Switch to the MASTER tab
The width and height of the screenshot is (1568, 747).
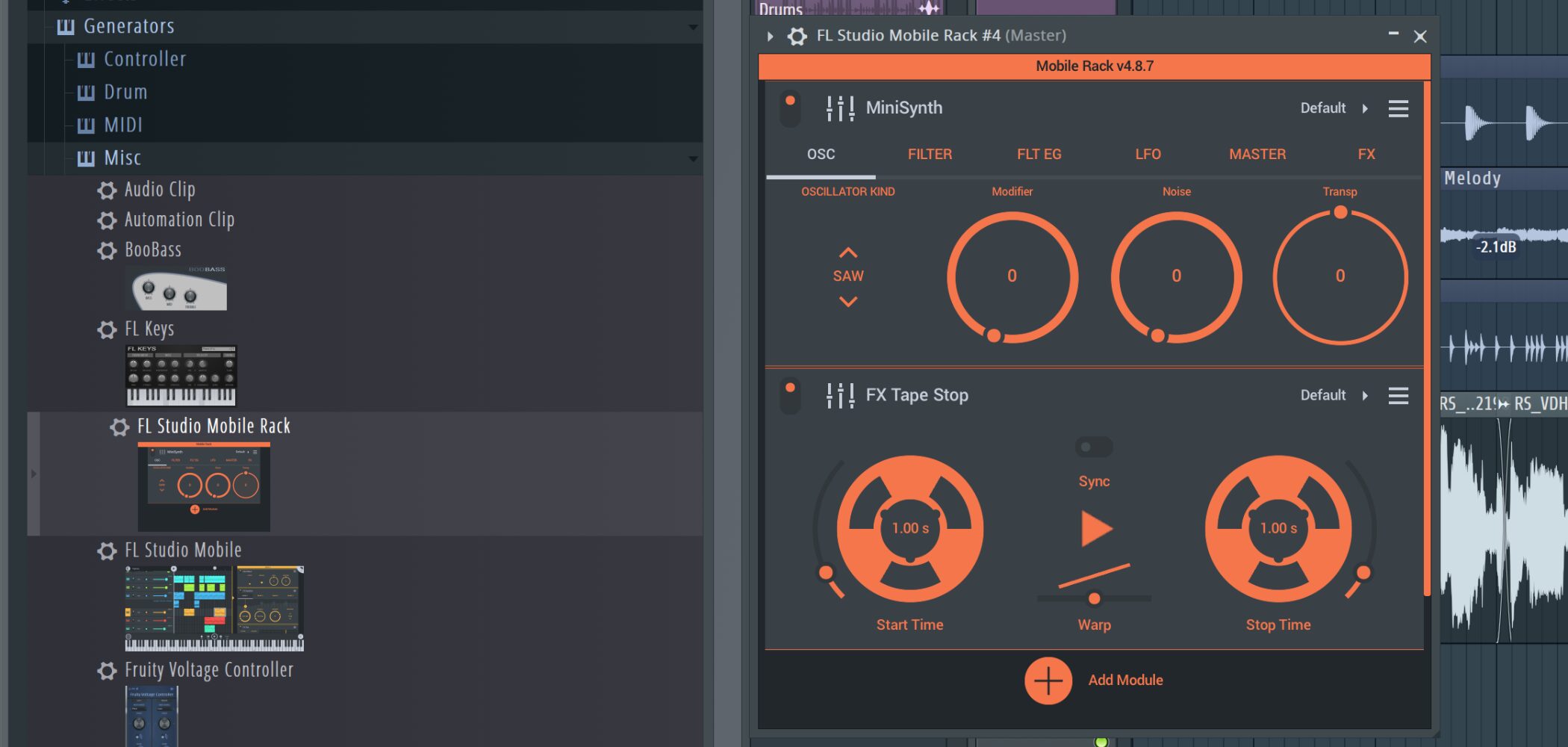(x=1257, y=154)
